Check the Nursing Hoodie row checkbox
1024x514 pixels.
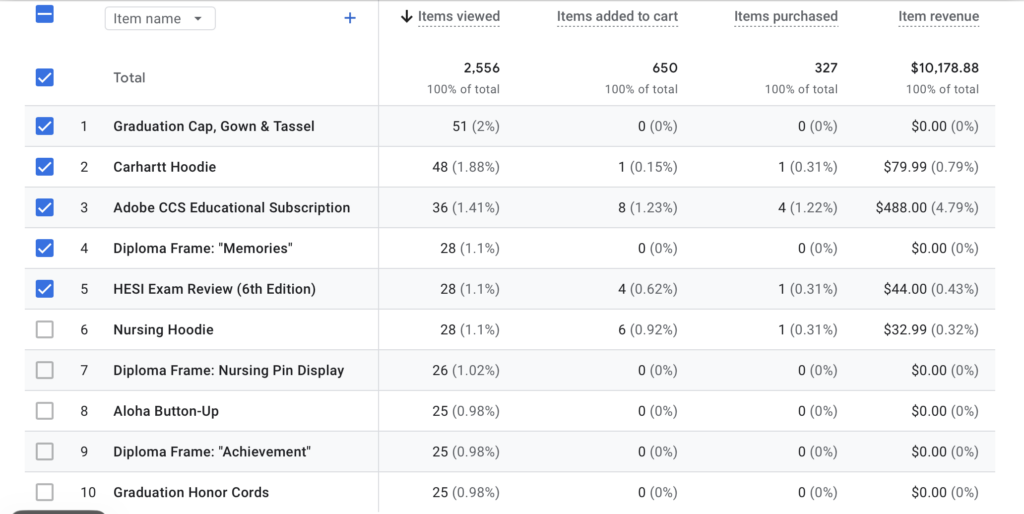coord(45,330)
